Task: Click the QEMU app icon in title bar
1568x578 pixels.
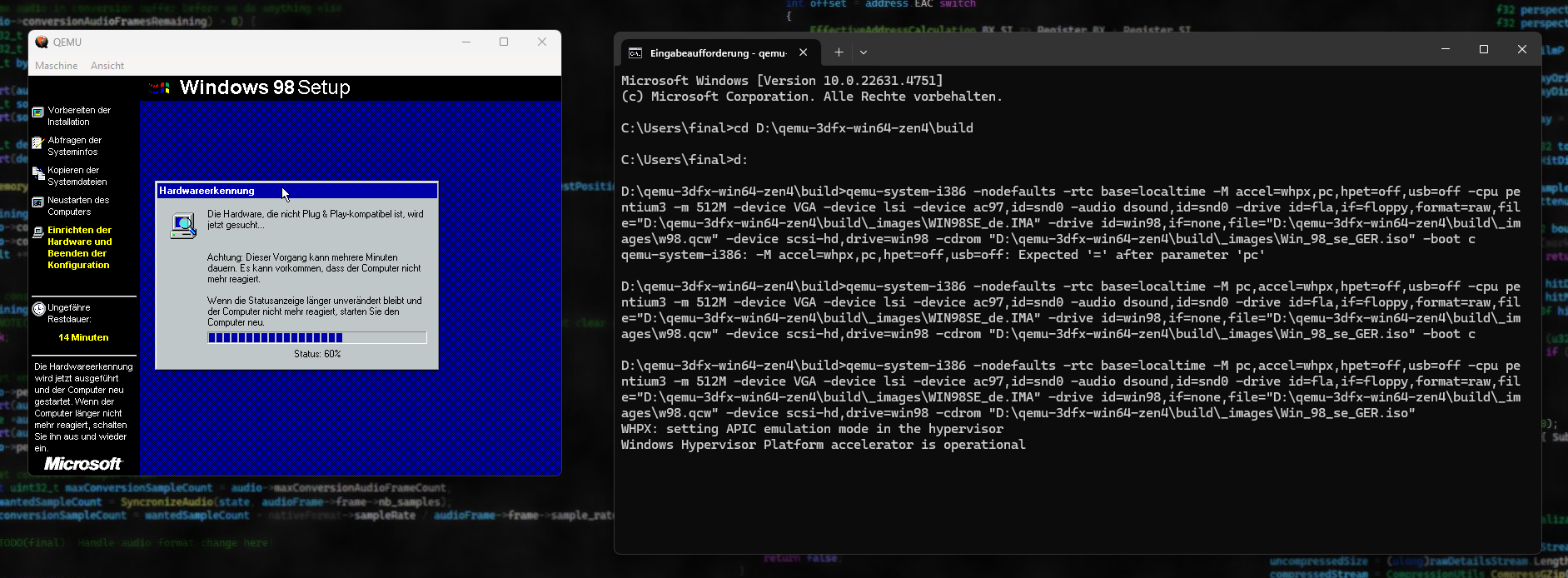Action: coord(42,42)
